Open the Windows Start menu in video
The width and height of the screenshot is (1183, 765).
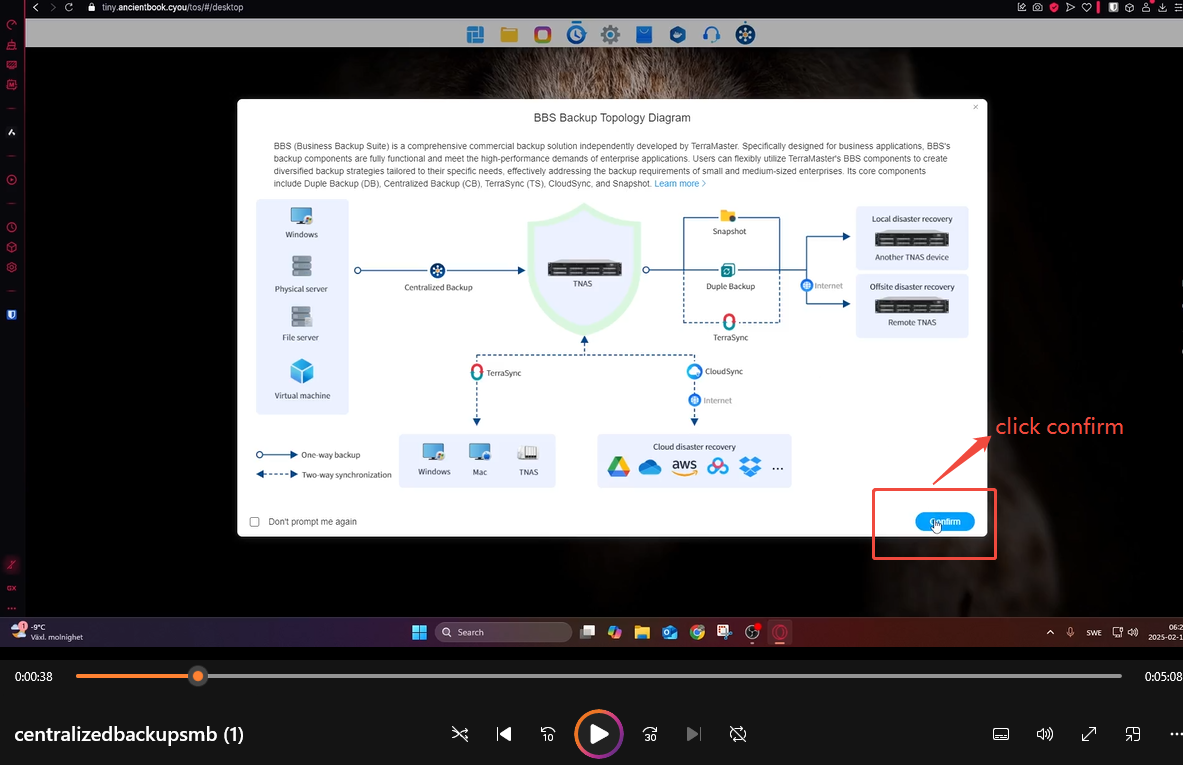pos(419,632)
